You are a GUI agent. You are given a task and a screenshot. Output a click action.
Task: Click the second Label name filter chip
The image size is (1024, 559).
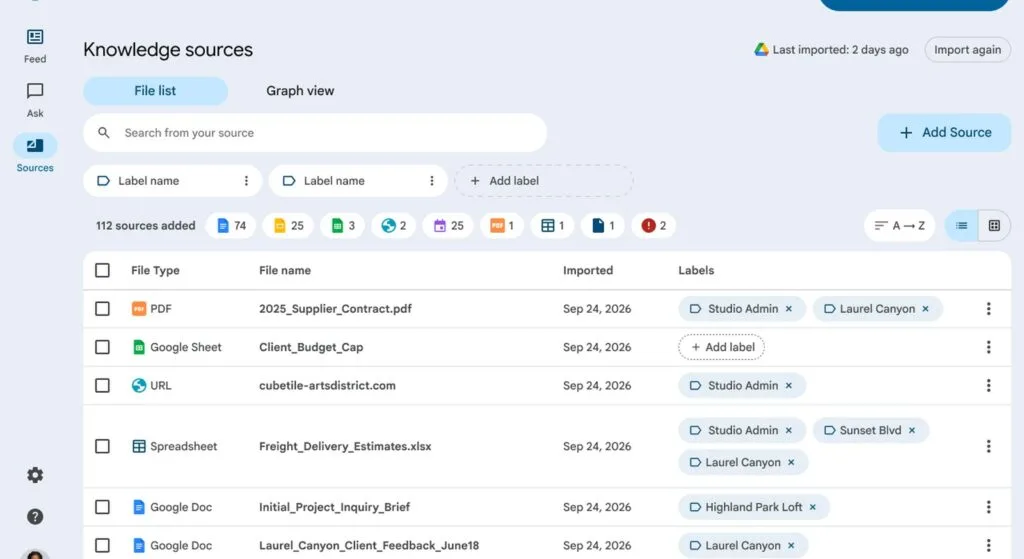(x=358, y=181)
